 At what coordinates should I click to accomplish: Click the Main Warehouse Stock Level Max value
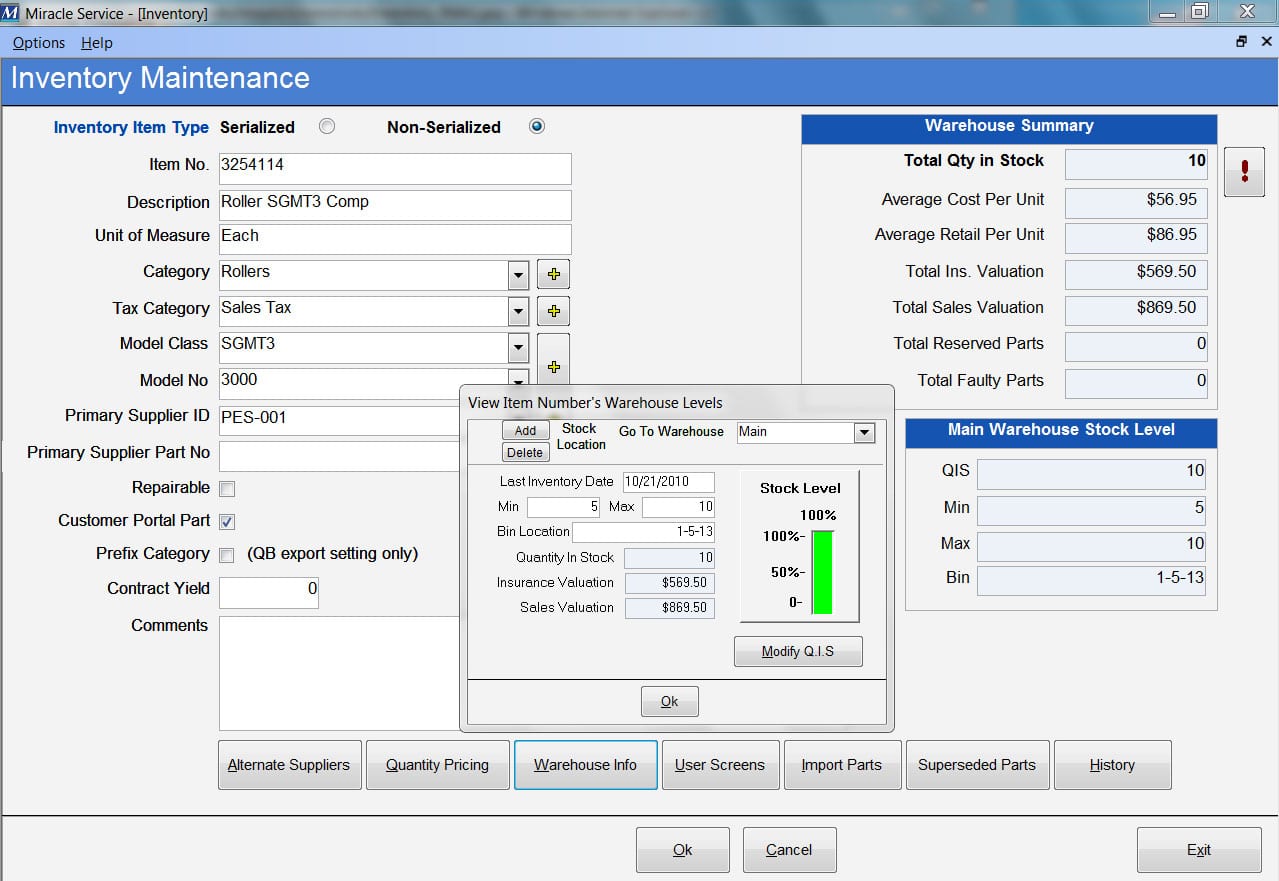tap(1091, 546)
